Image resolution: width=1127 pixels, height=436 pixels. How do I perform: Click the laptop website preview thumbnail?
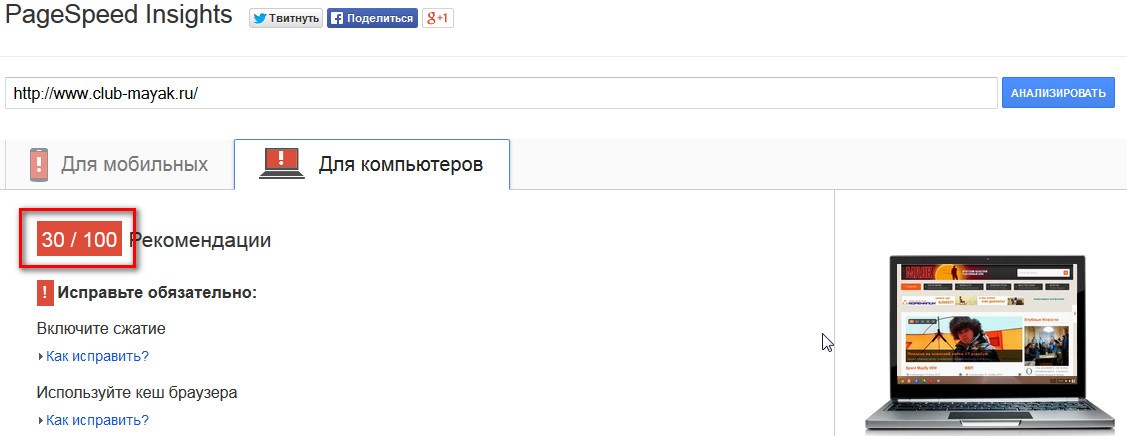coord(986,343)
